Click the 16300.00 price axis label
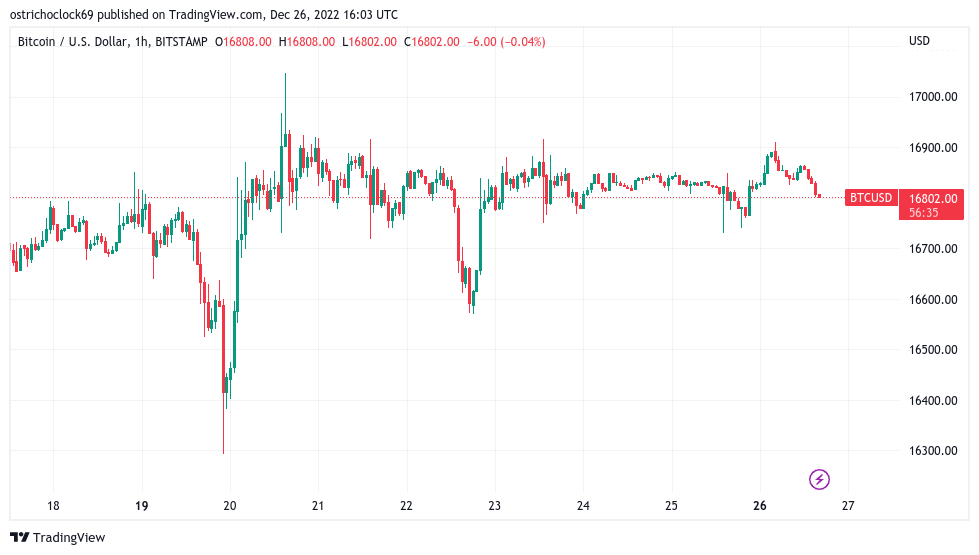979x555 pixels. point(933,451)
